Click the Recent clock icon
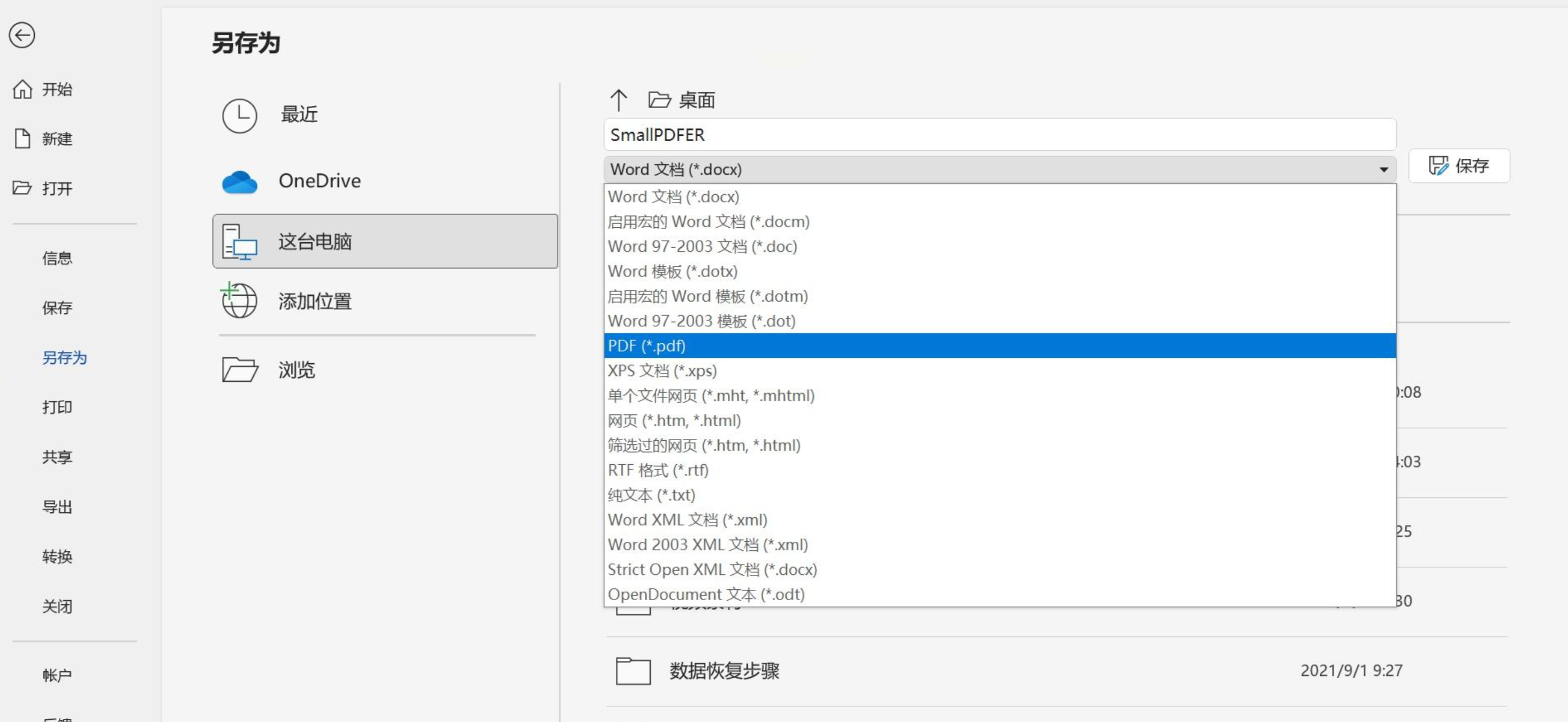1568x722 pixels. point(239,116)
